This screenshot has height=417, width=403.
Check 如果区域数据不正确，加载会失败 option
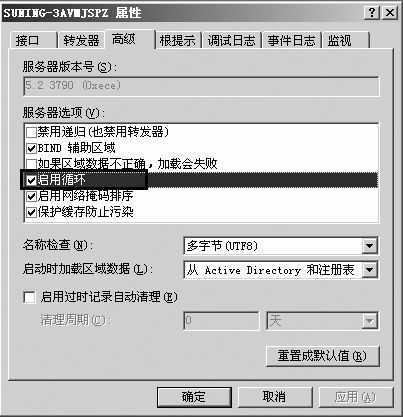(x=31, y=164)
